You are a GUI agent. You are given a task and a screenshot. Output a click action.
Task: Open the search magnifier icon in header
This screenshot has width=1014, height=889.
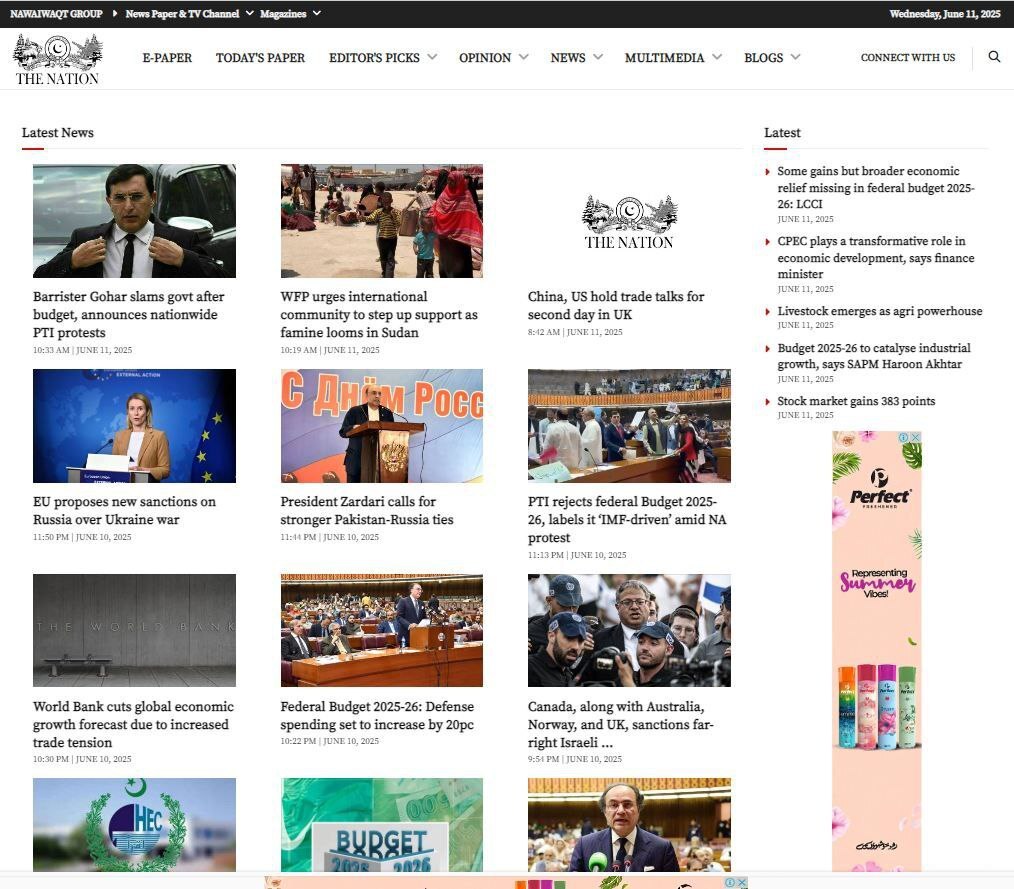click(x=994, y=57)
